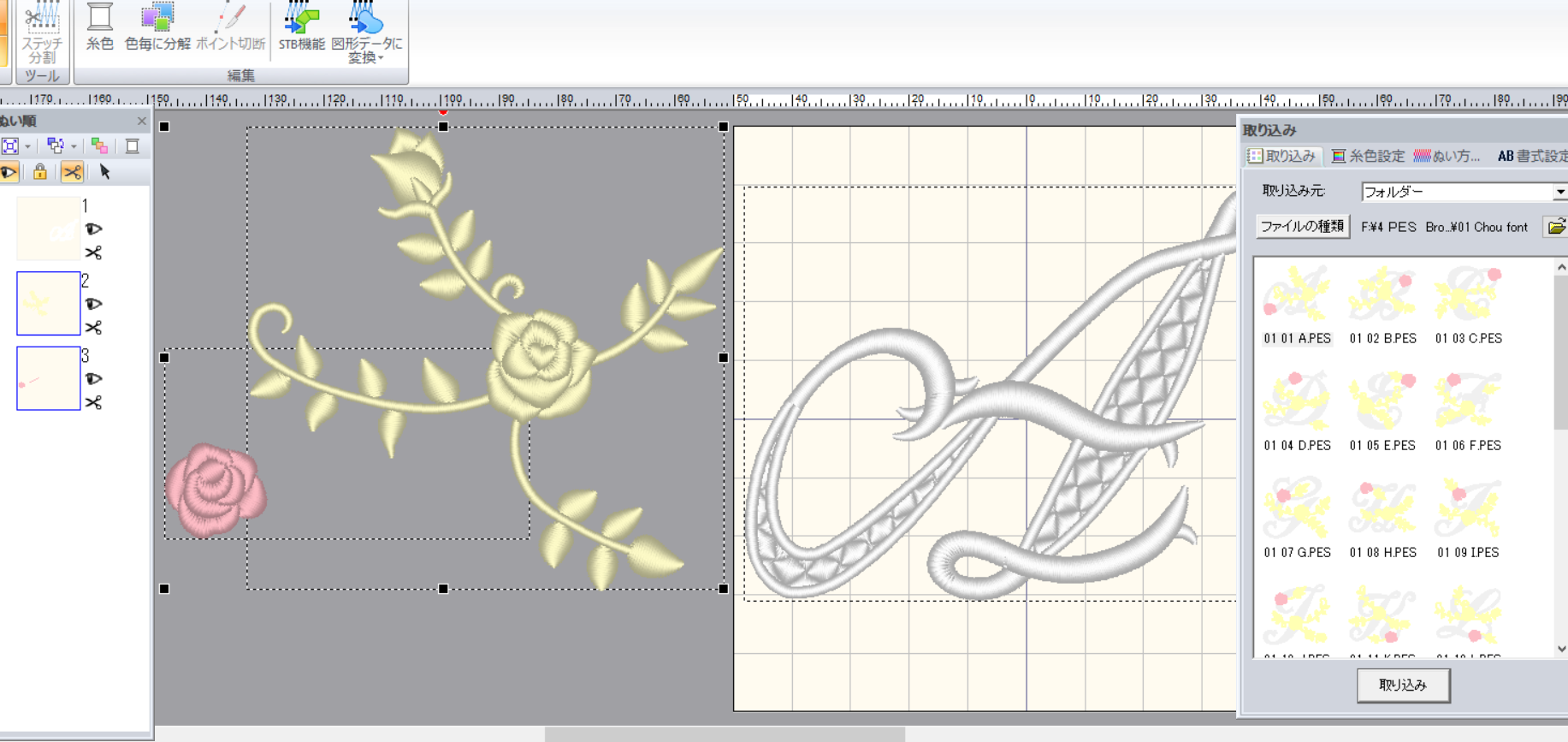Open 図形データに変換 convert dropdown

(366, 33)
